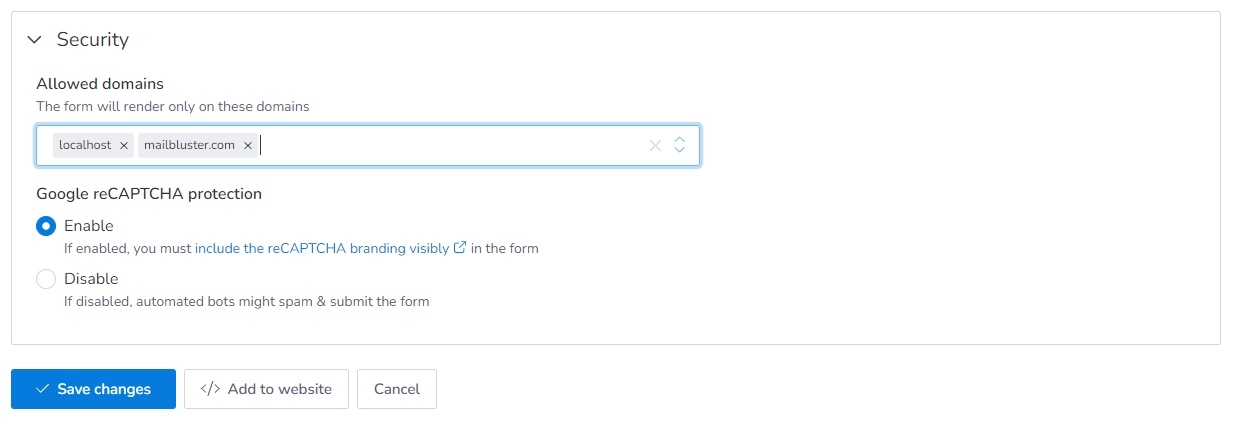Cancel the form changes
This screenshot has width=1235, height=426.
[x=397, y=389]
